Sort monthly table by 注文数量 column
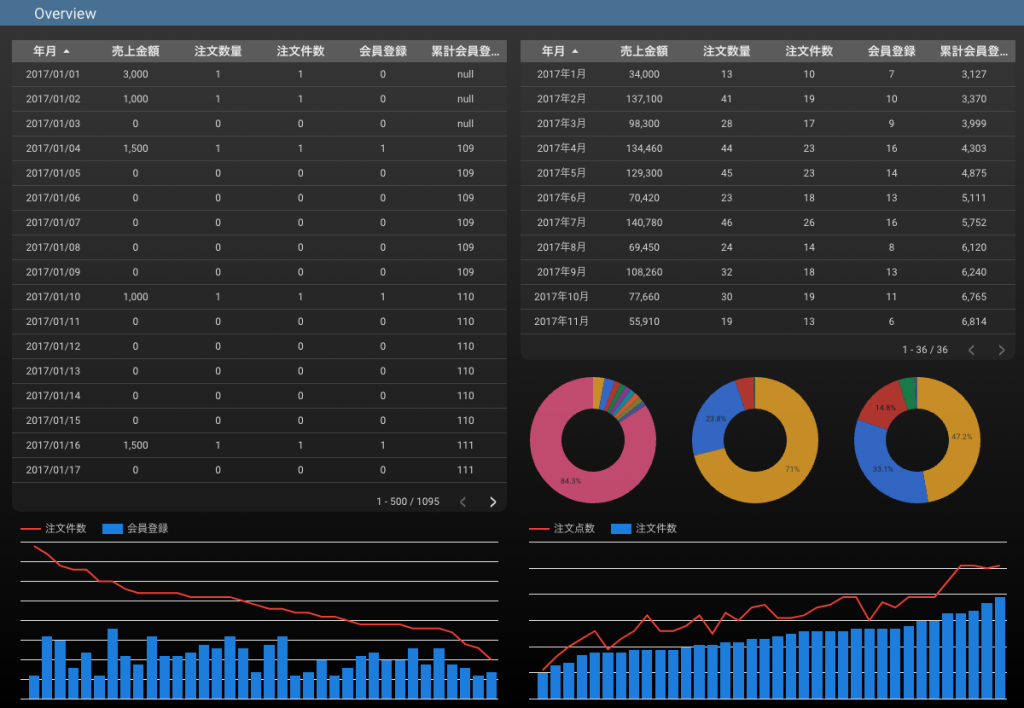Screen dimensions: 1024x708 click(x=727, y=51)
